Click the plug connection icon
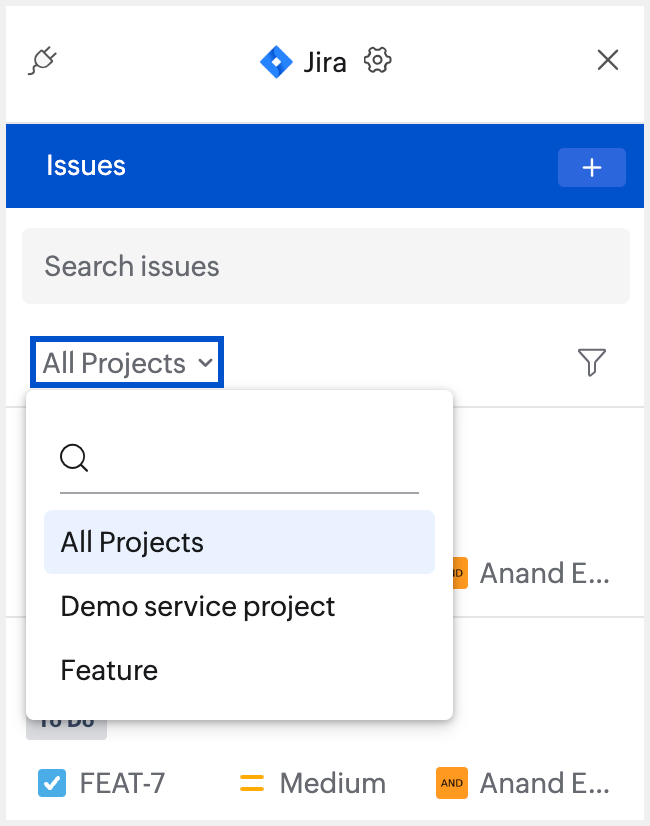Screen dimensions: 650x826 [x=42, y=61]
